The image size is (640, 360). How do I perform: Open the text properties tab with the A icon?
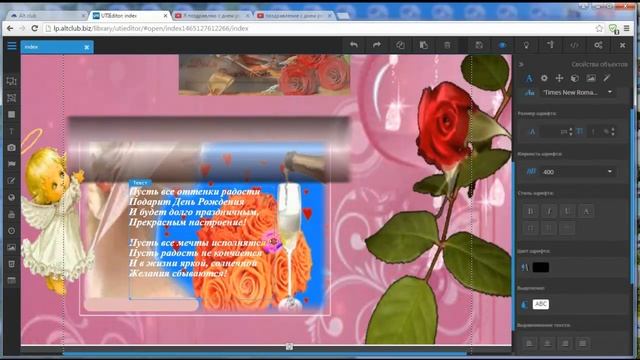529,78
